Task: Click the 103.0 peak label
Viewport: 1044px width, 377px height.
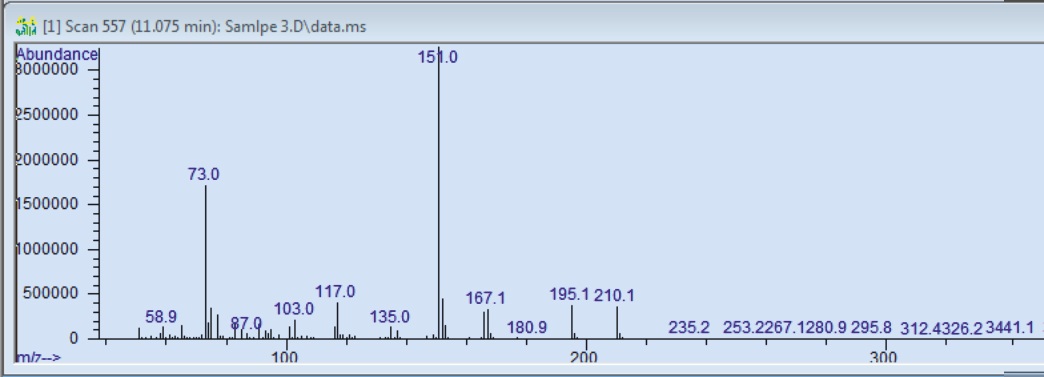Action: click(x=294, y=309)
